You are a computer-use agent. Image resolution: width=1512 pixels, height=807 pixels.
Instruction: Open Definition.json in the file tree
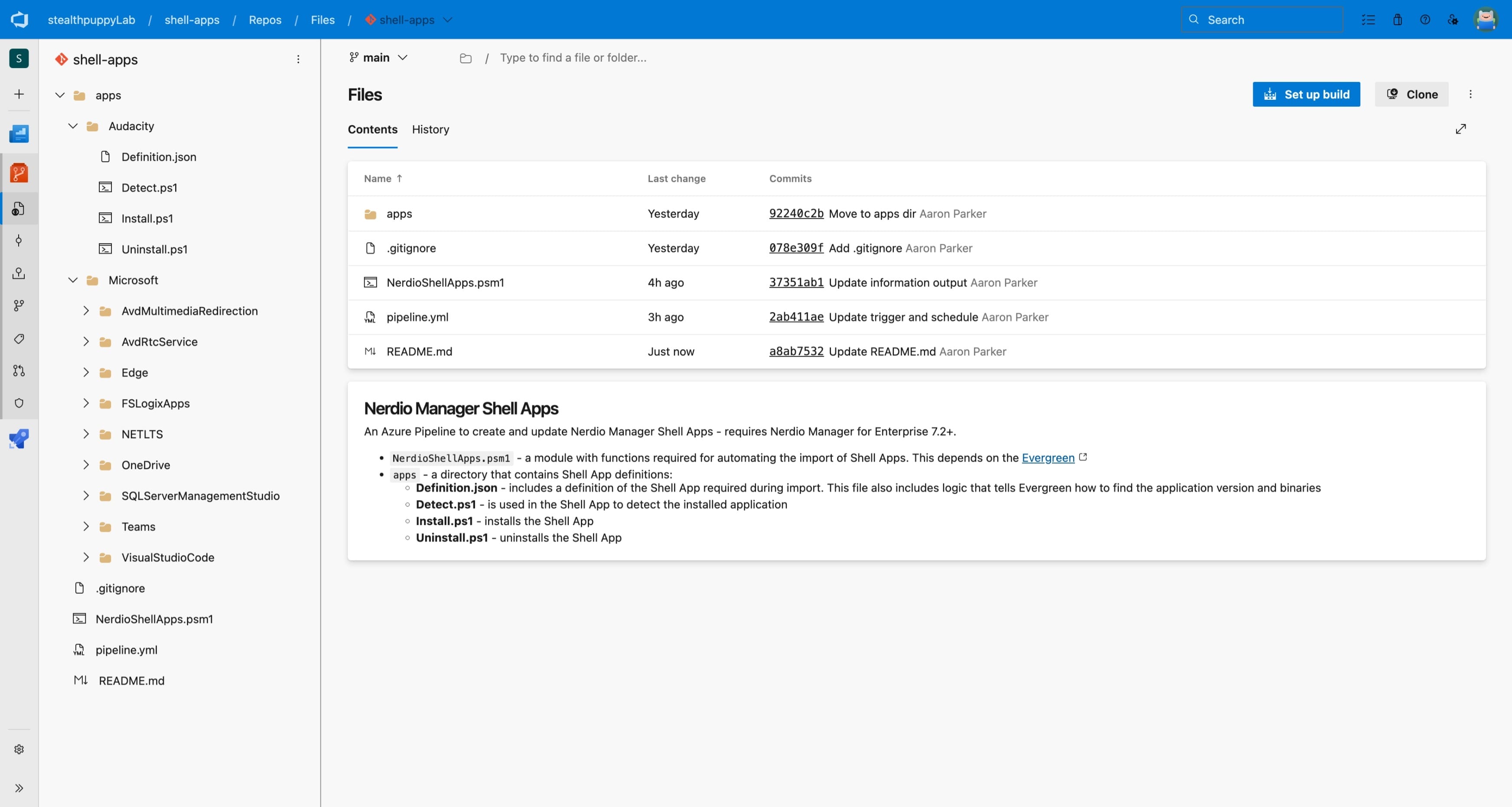(x=159, y=157)
